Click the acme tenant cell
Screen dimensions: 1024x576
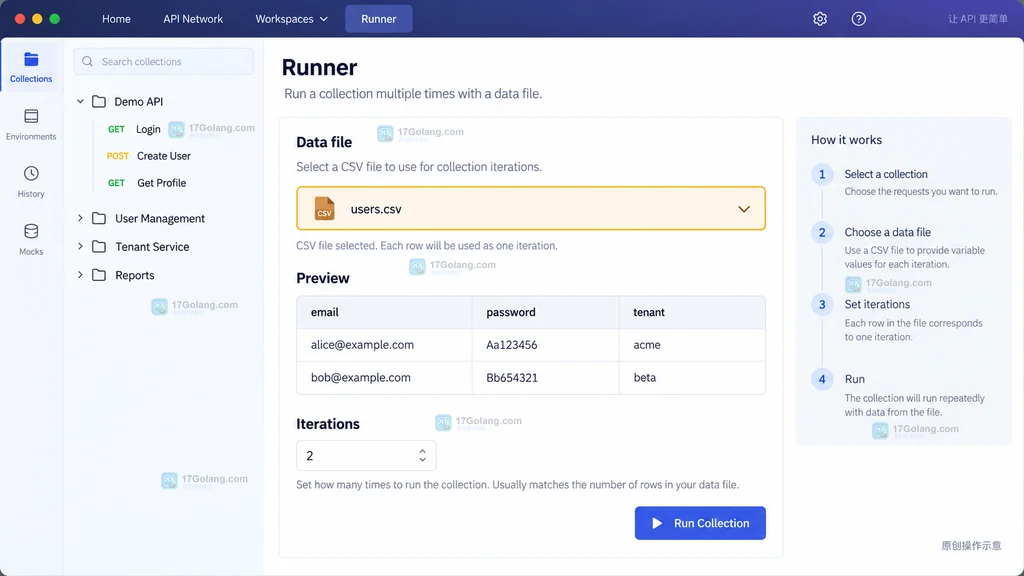coord(692,345)
